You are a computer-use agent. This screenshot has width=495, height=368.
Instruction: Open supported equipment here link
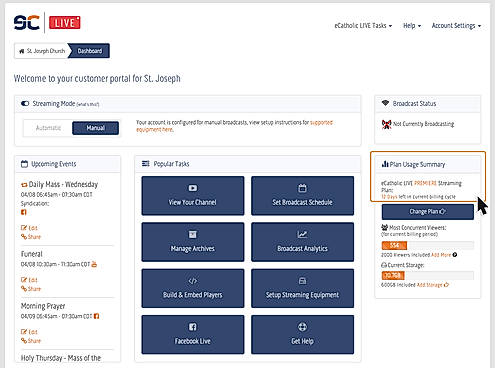(x=234, y=126)
